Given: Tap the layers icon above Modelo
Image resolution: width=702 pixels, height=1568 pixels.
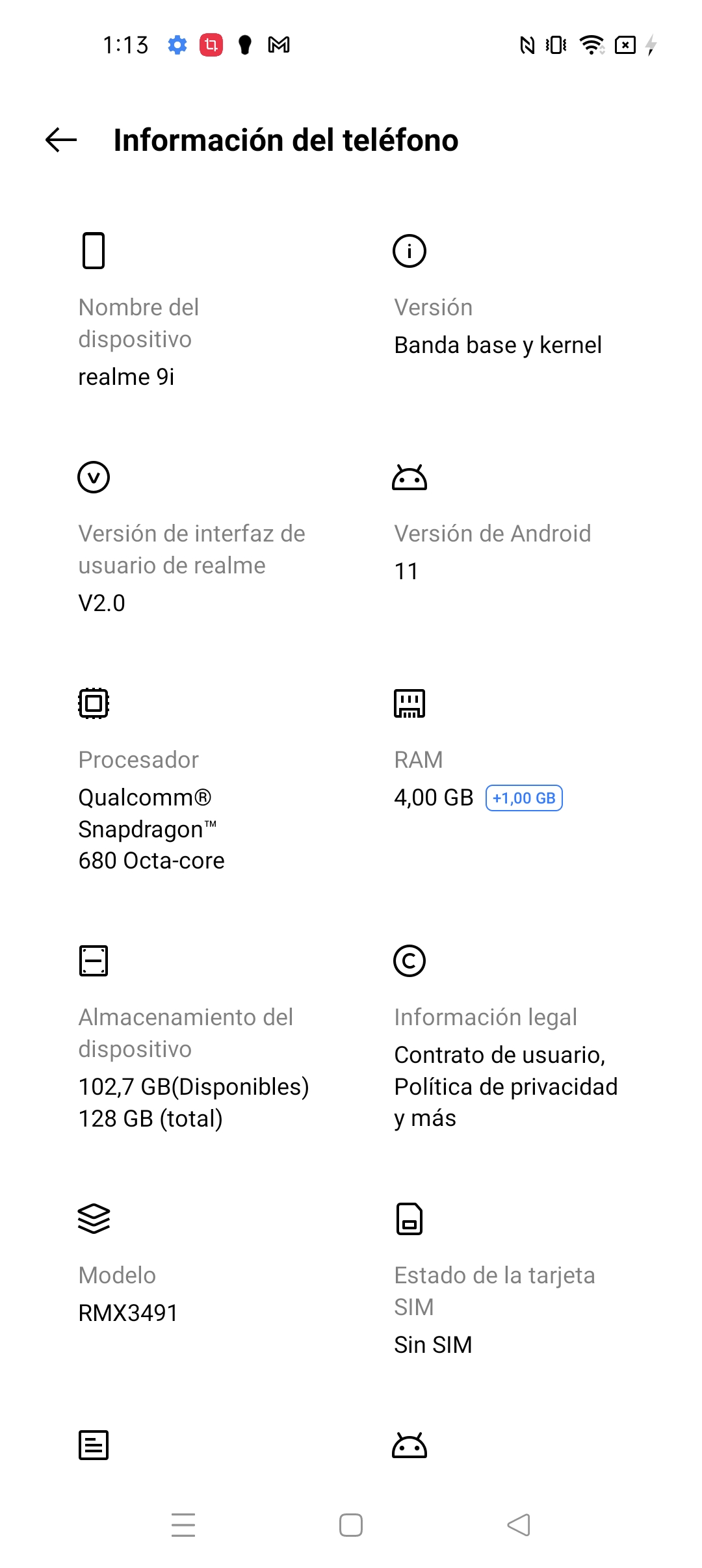Looking at the screenshot, I should tap(94, 1219).
